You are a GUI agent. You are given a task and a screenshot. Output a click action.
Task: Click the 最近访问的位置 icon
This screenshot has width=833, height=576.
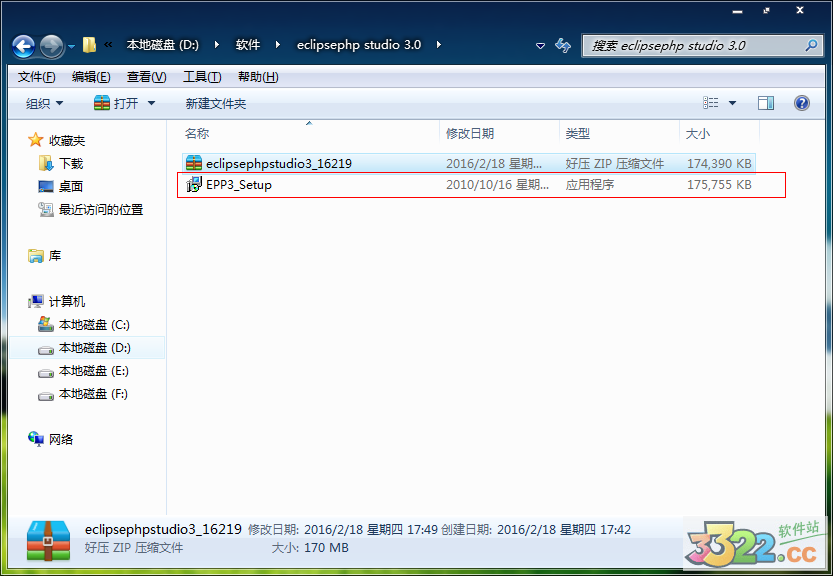(46, 209)
